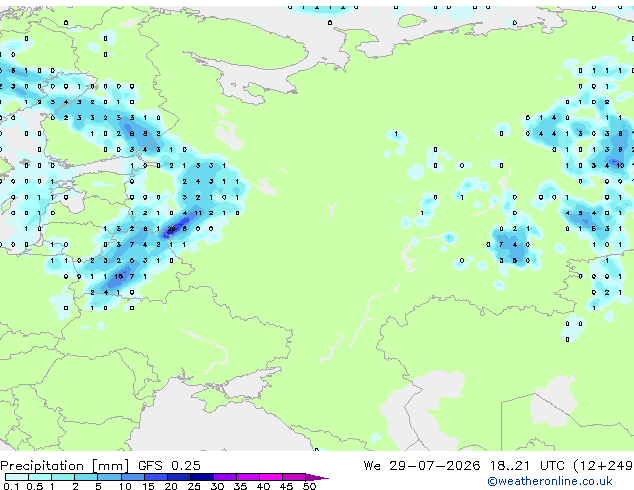634x490 pixels.
Task: Pick the legend swatch between 20 and 25
Action: click(179, 477)
